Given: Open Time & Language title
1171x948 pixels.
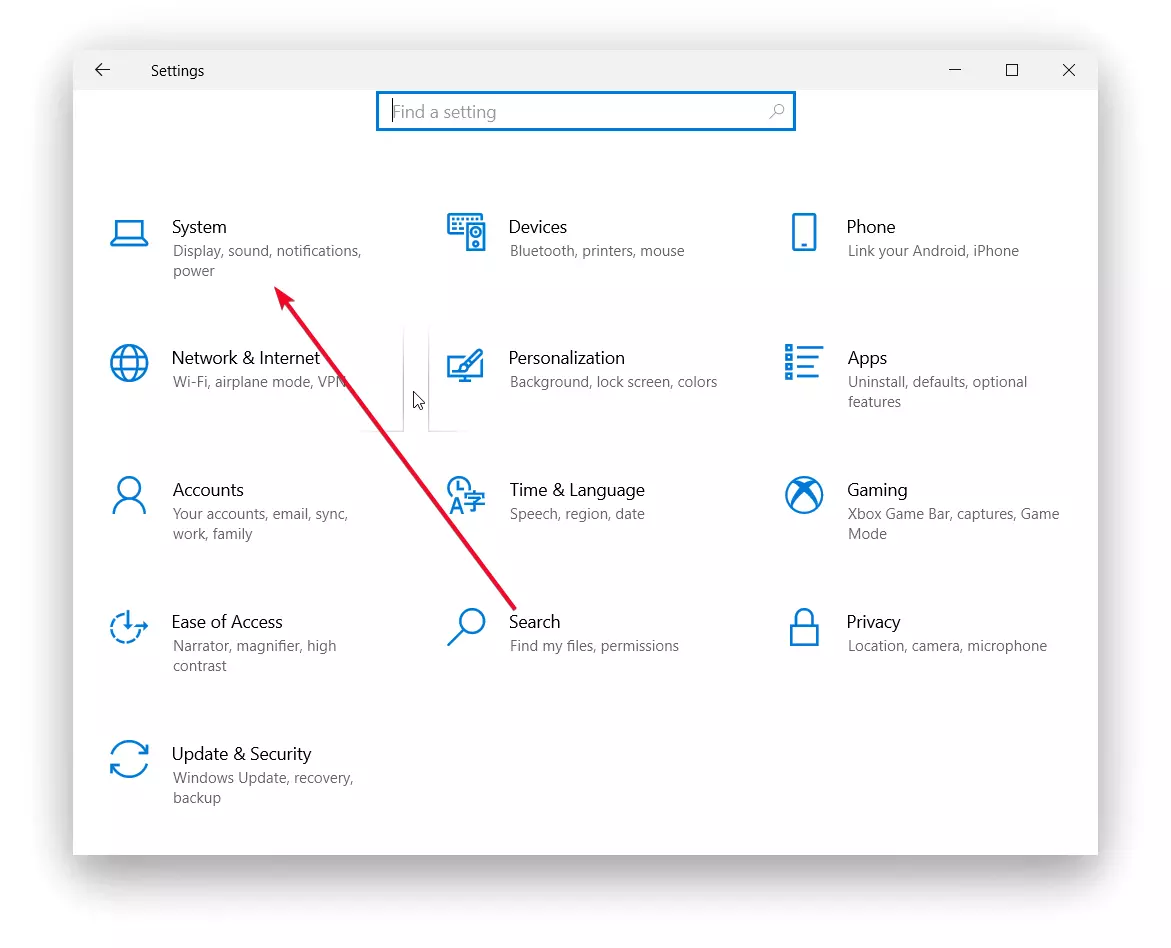Looking at the screenshot, I should (x=577, y=491).
